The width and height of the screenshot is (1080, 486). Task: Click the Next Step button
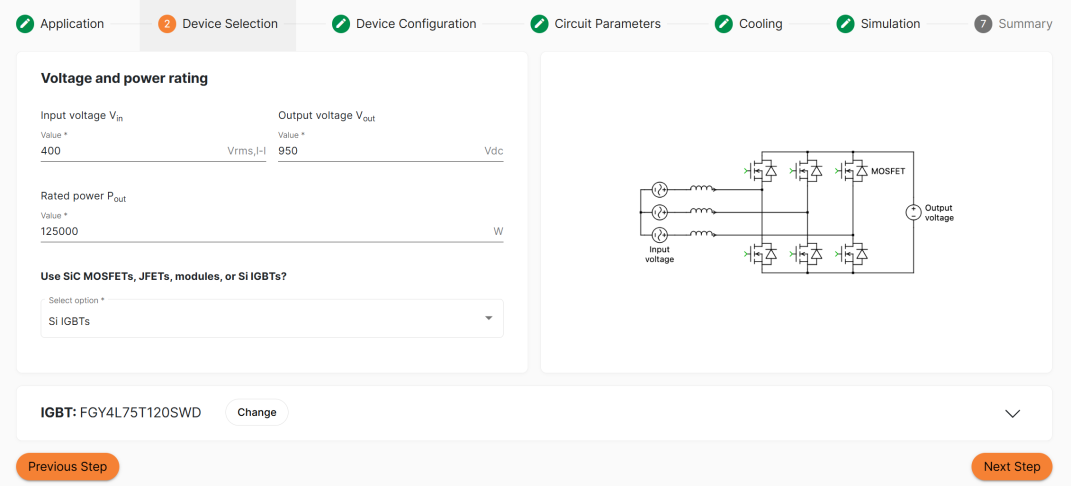coord(1012,467)
